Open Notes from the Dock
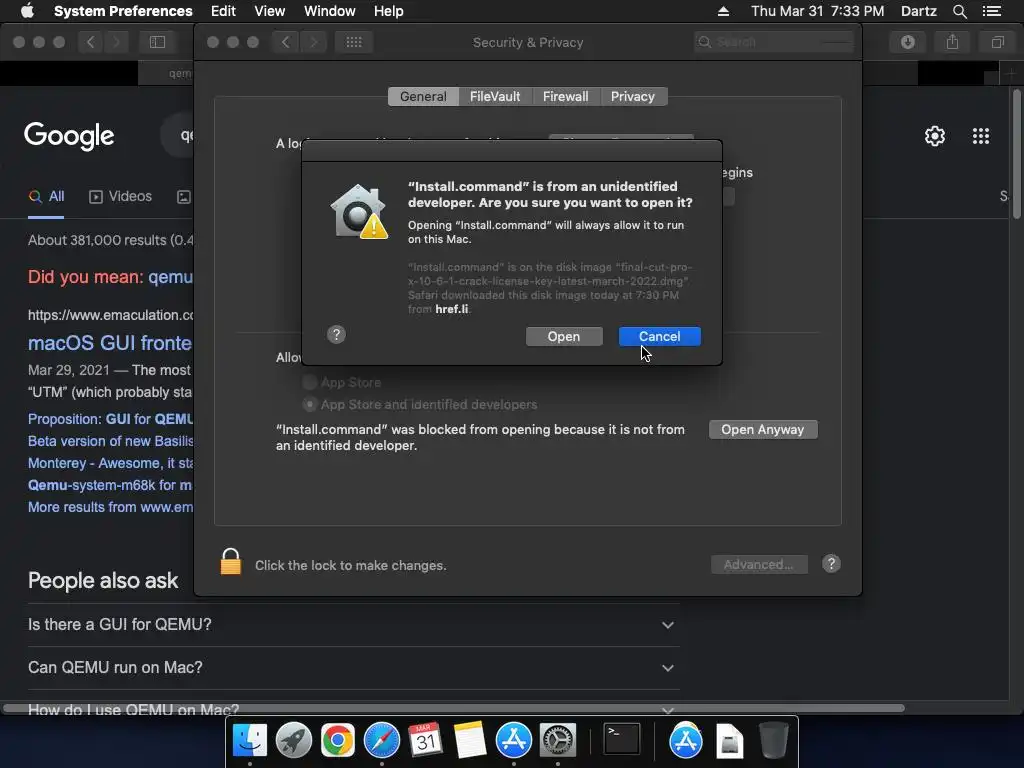Viewport: 1024px width, 768px height. [x=470, y=741]
